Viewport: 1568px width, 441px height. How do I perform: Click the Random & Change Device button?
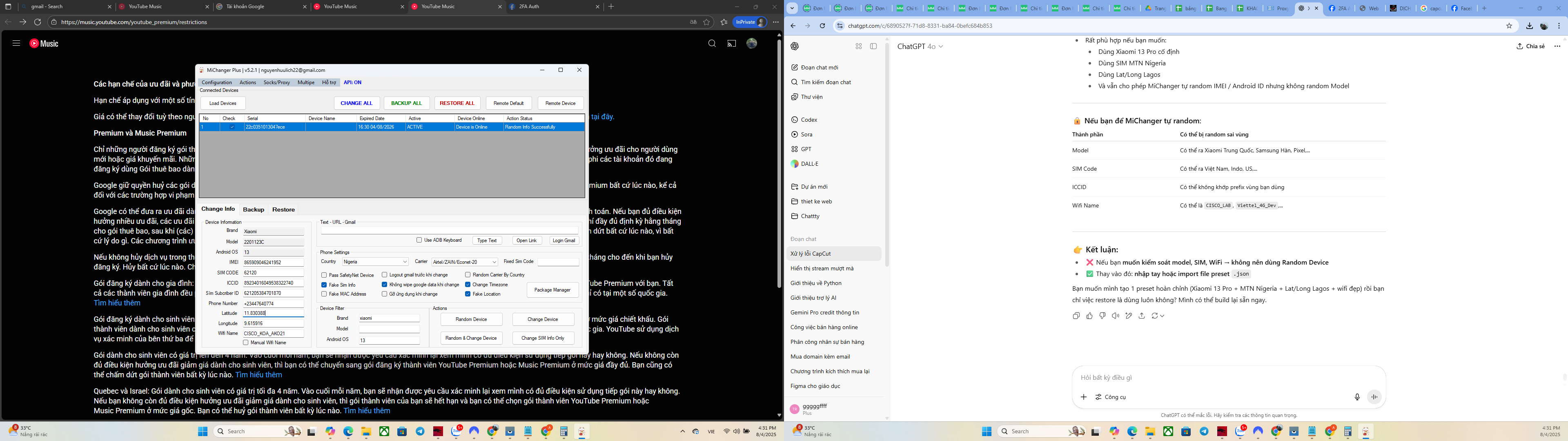pyautogui.click(x=471, y=338)
